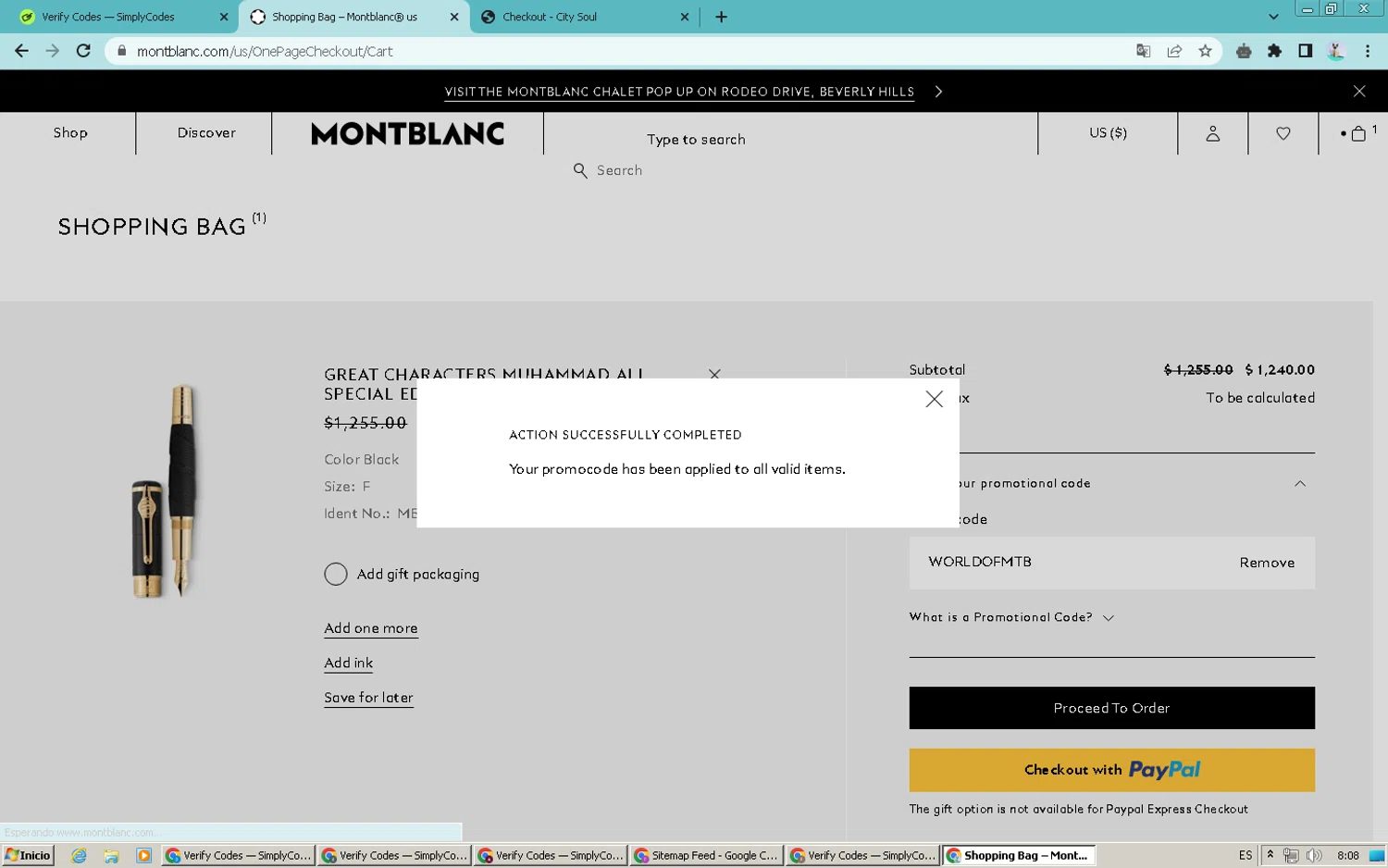The height and width of the screenshot is (868, 1388).
Task: Open the robot extension icon in toolbar
Action: coord(1244,51)
